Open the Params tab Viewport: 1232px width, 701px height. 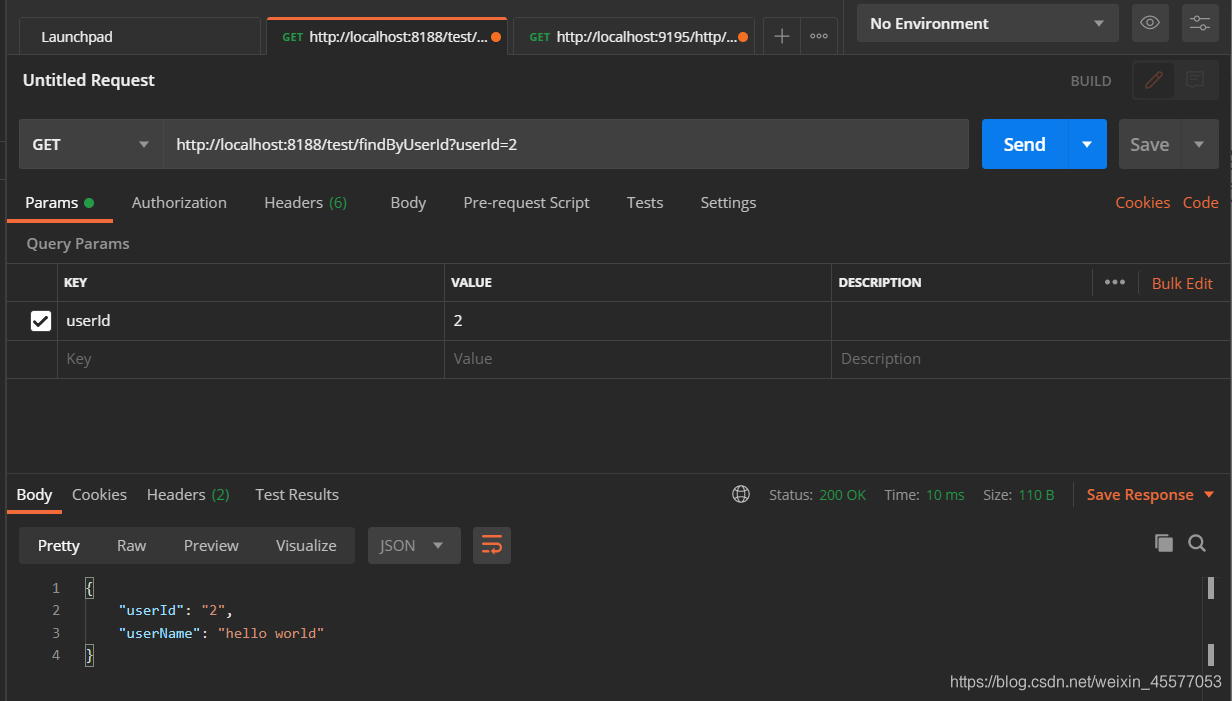[59, 203]
